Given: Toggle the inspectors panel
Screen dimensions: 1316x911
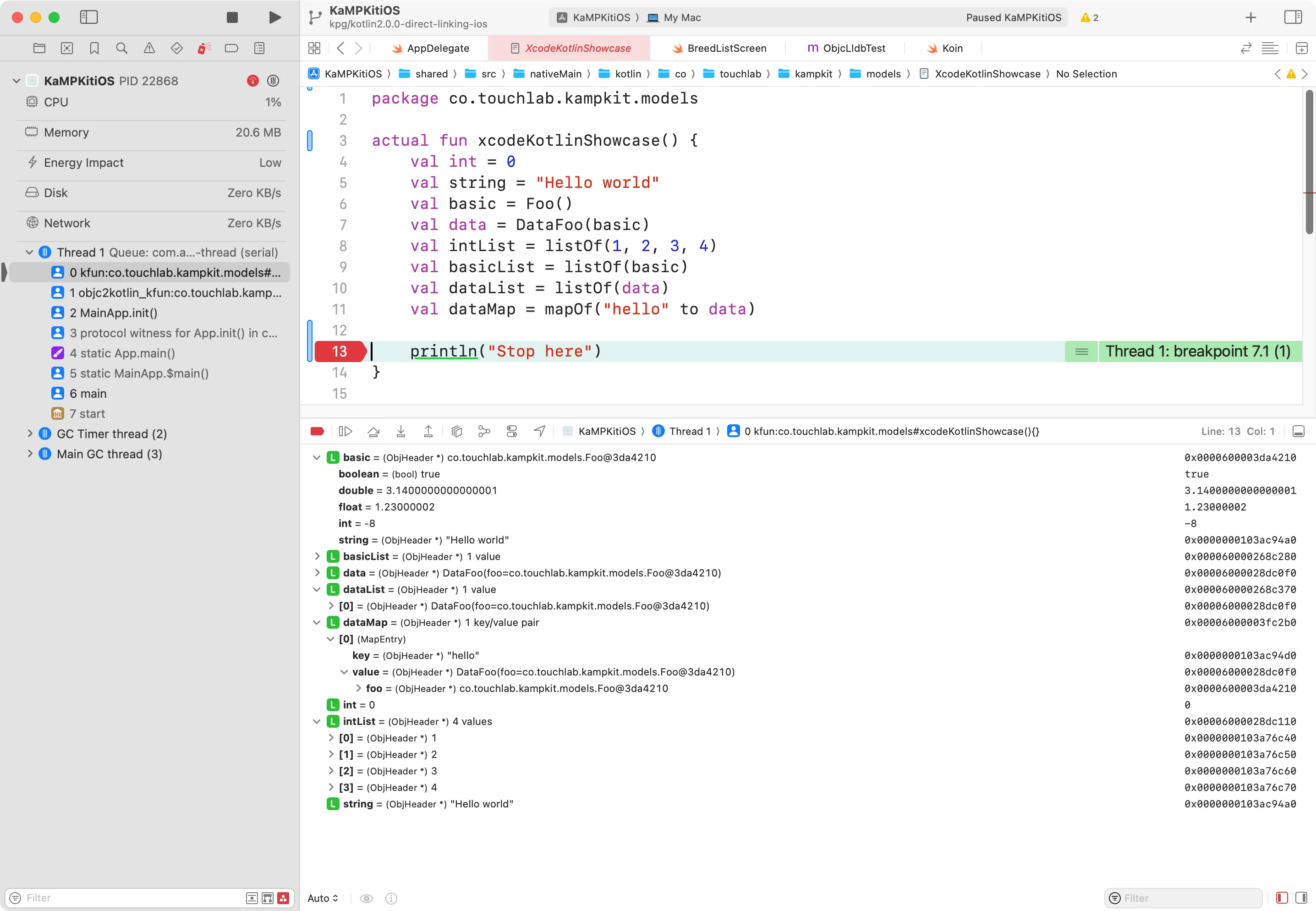Looking at the screenshot, I should click(x=1293, y=17).
